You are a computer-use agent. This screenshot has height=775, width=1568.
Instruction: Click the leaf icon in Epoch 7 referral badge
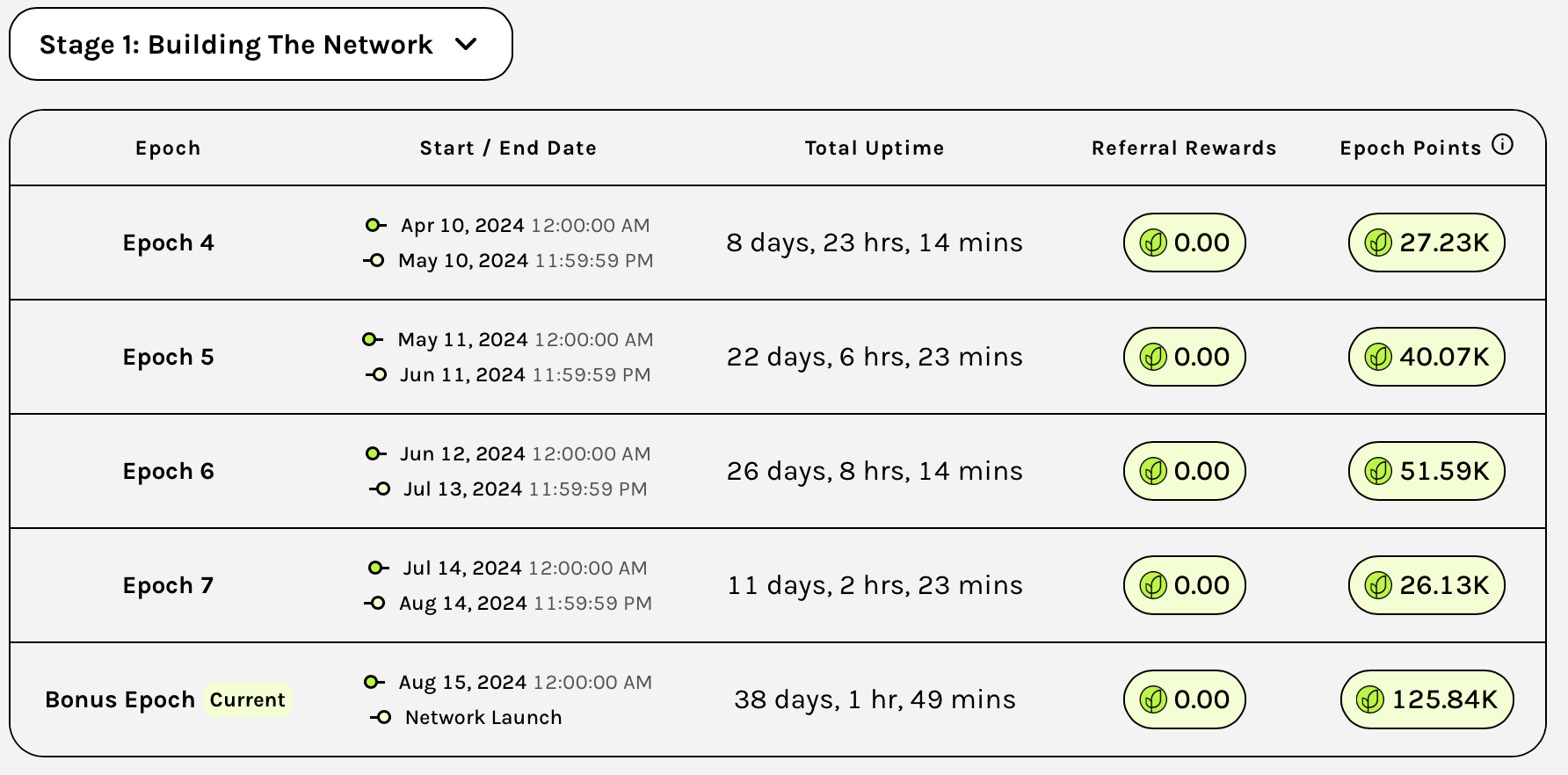tap(1153, 585)
